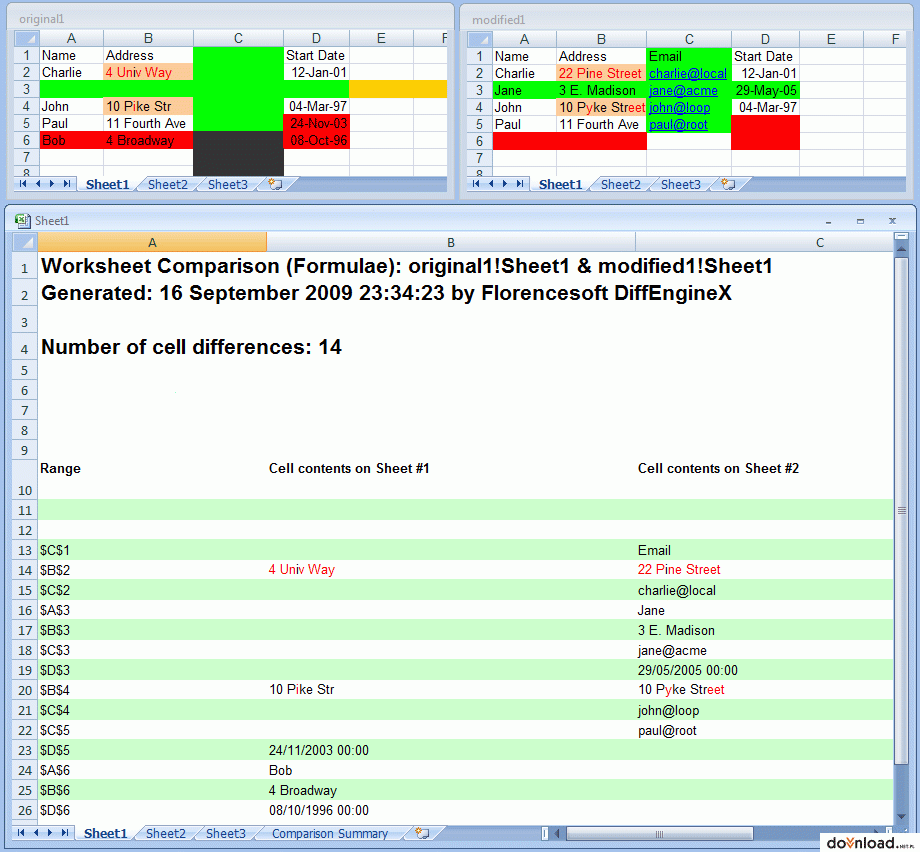The height and width of the screenshot is (852, 920).
Task: Open Sheet1 tab in original1 window
Action: [x=107, y=184]
